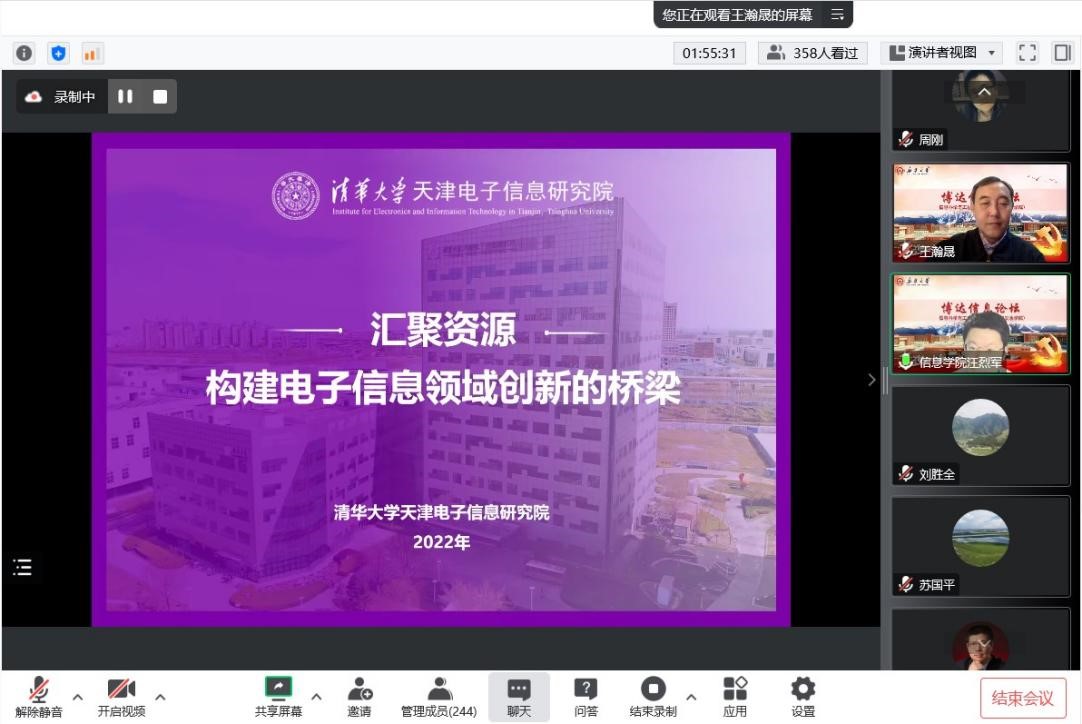1082x724 pixels.
Task: Open 管理成员(244) participant list
Action: click(439, 697)
